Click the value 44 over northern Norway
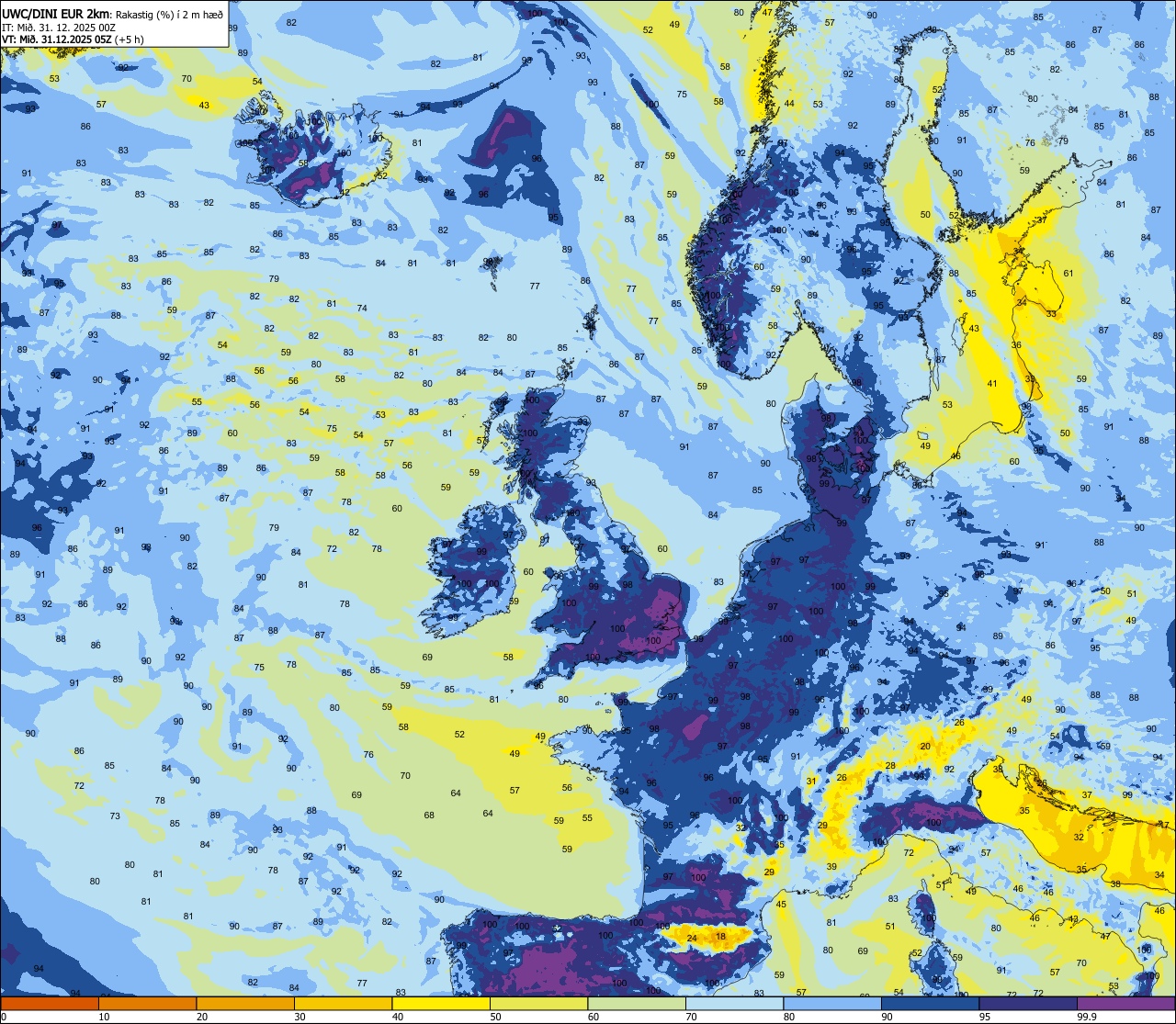This screenshot has width=1176, height=1024. [789, 104]
